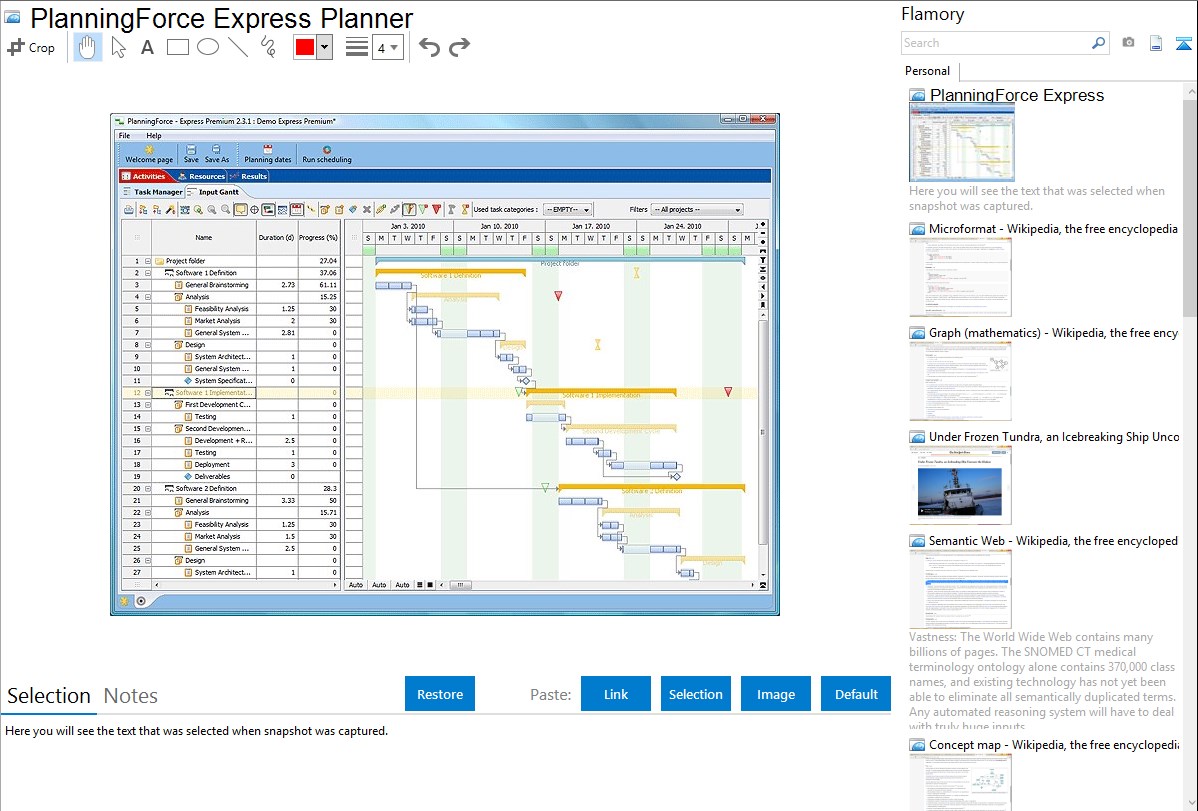Click the Microformat - Wikipedia title
1198x811 pixels.
coord(1053,229)
